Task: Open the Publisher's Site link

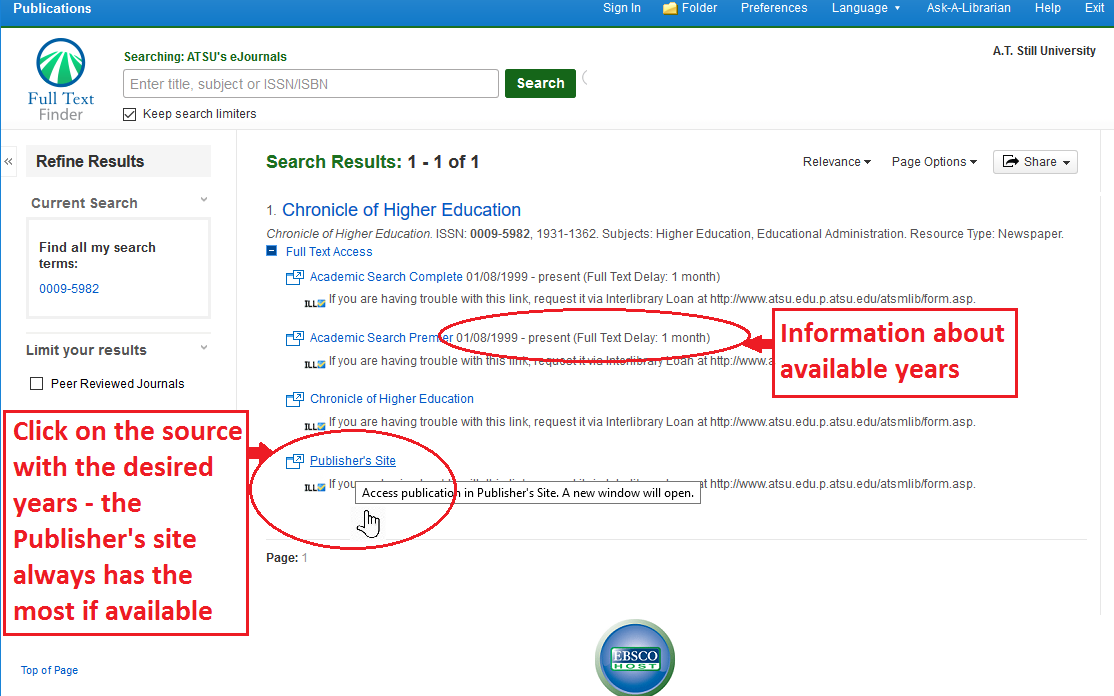Action: pyautogui.click(x=352, y=461)
